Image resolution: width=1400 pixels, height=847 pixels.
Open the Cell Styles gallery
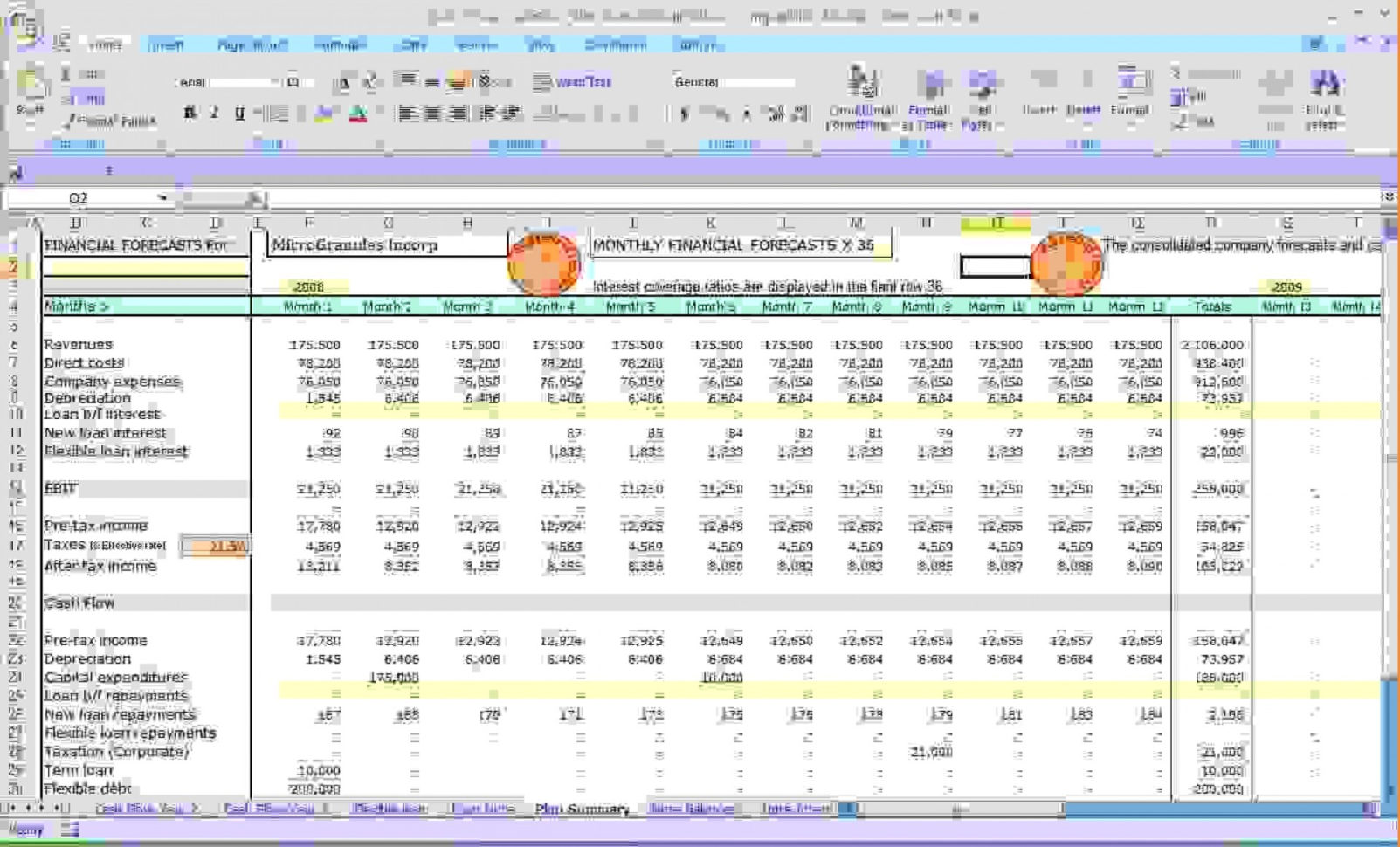pyautogui.click(x=985, y=98)
